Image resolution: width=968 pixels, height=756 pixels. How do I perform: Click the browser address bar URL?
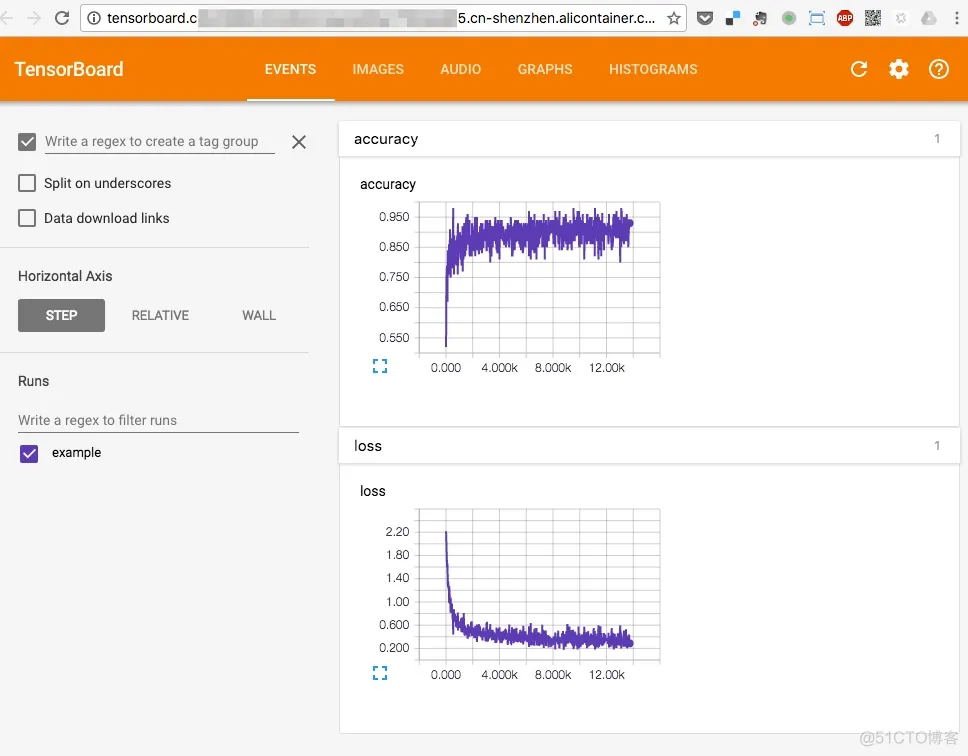pos(381,18)
